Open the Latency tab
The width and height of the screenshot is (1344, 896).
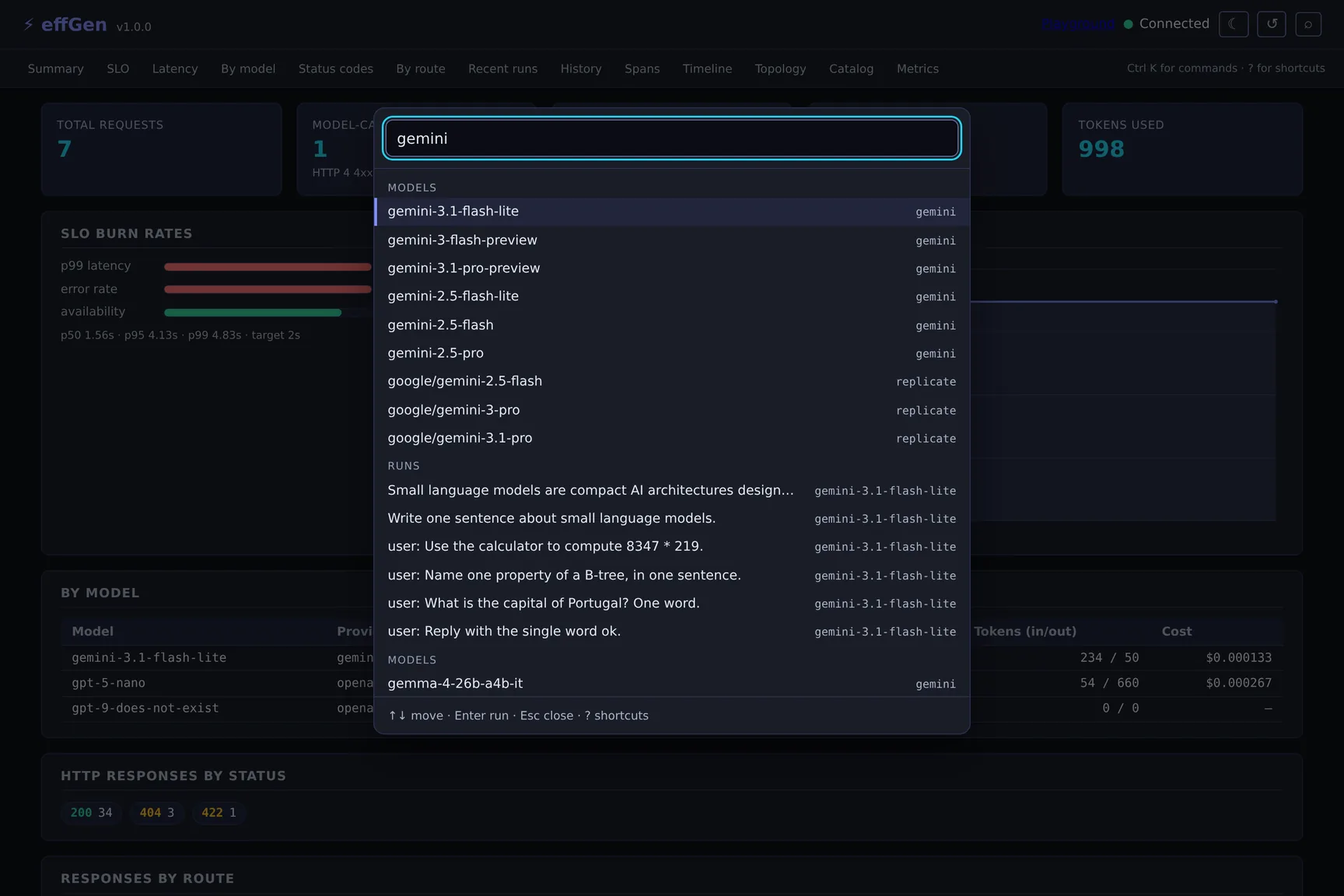point(175,68)
